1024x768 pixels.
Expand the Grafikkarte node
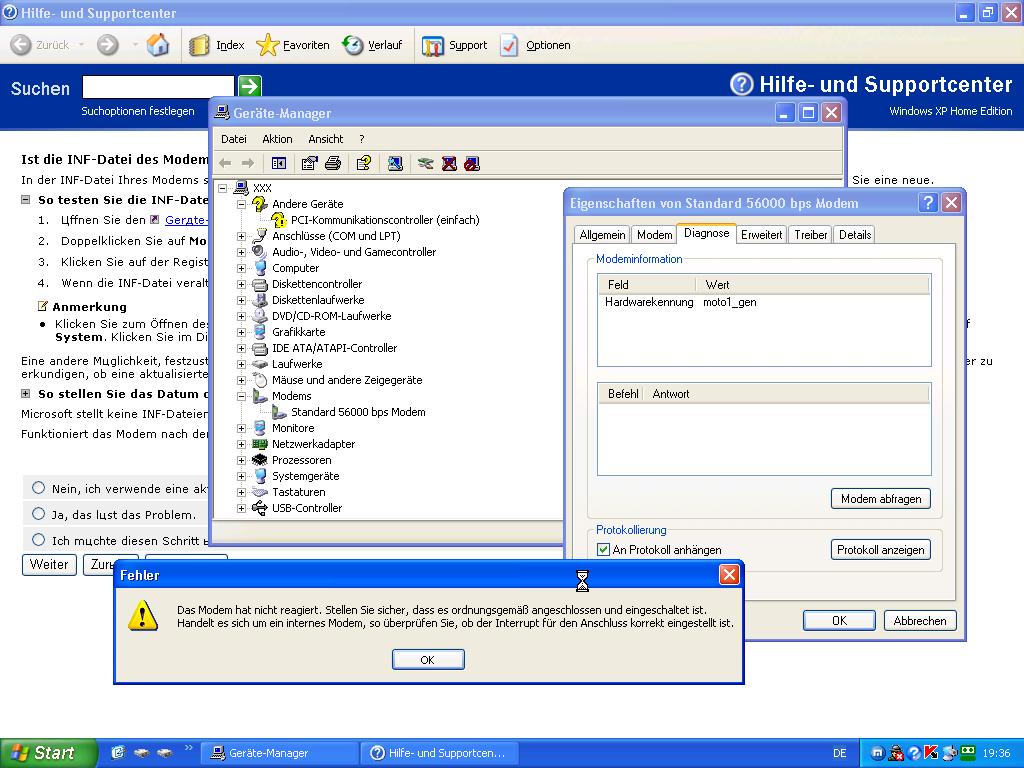[x=241, y=332]
